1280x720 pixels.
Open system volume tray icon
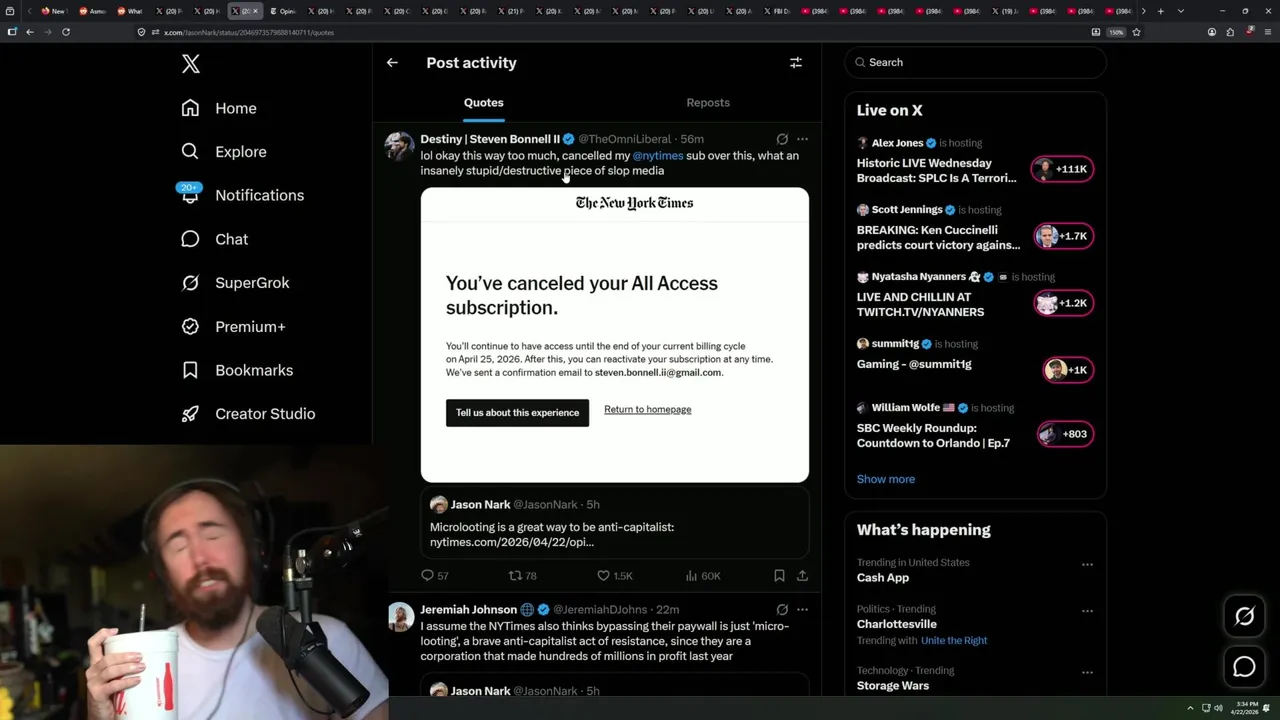(x=1218, y=708)
